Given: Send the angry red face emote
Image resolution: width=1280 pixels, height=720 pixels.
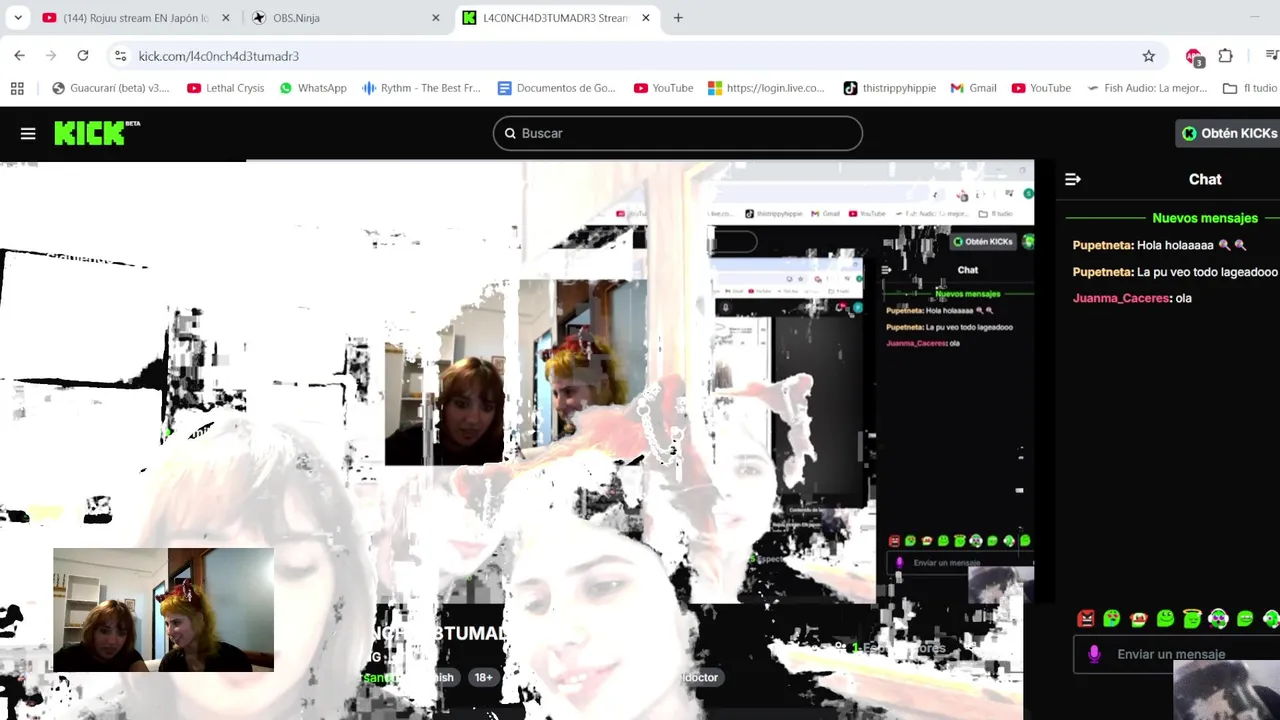Looking at the screenshot, I should coord(1085,619).
